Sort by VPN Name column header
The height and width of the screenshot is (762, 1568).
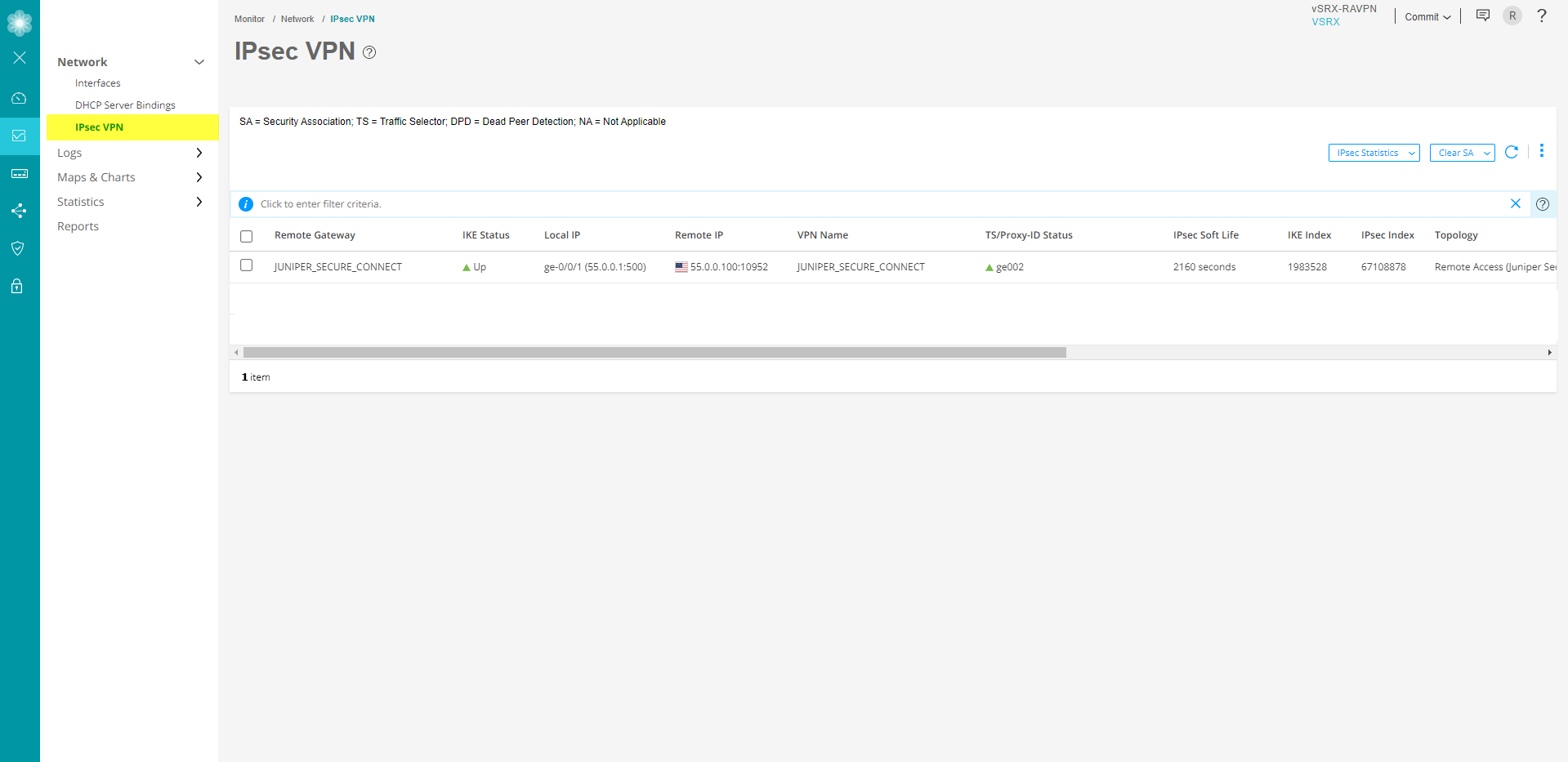pyautogui.click(x=823, y=235)
